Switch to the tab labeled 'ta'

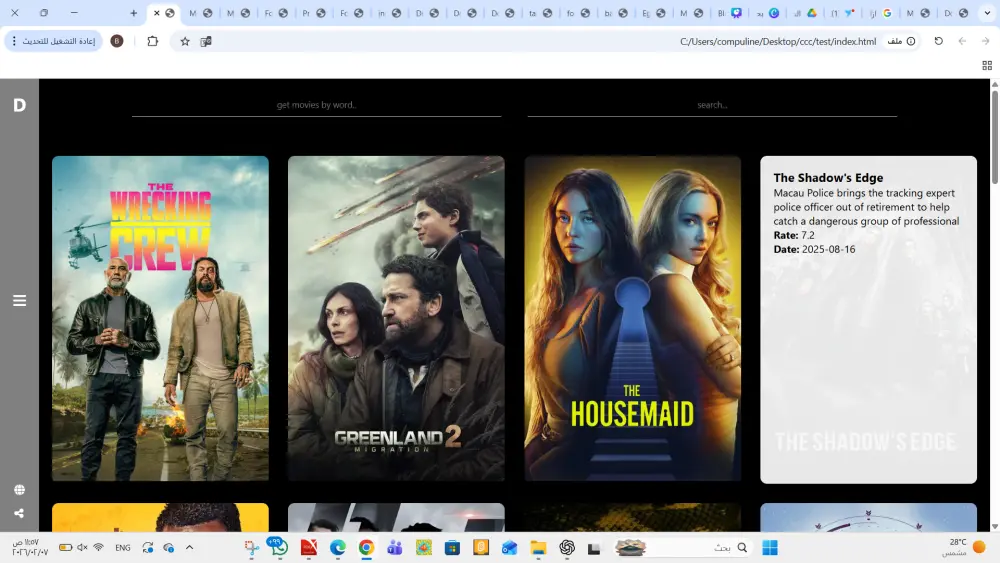pos(539,13)
